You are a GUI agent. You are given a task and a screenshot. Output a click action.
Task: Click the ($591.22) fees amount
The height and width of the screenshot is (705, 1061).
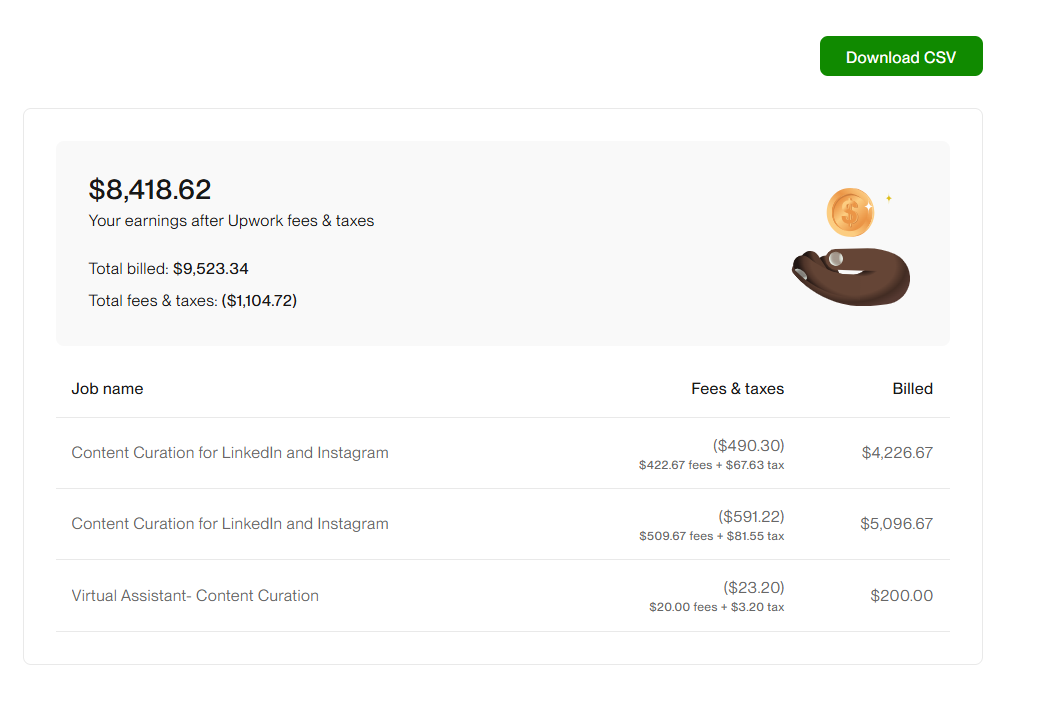tap(751, 516)
